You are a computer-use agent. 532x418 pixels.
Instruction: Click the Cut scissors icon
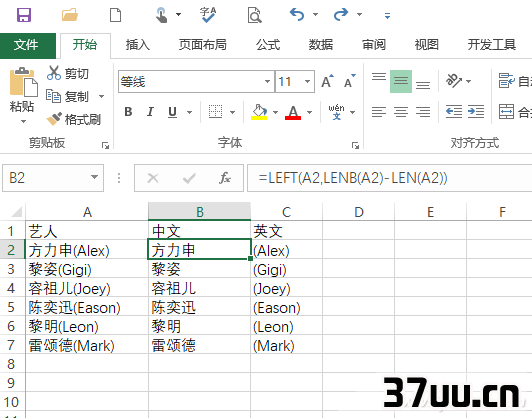click(54, 73)
